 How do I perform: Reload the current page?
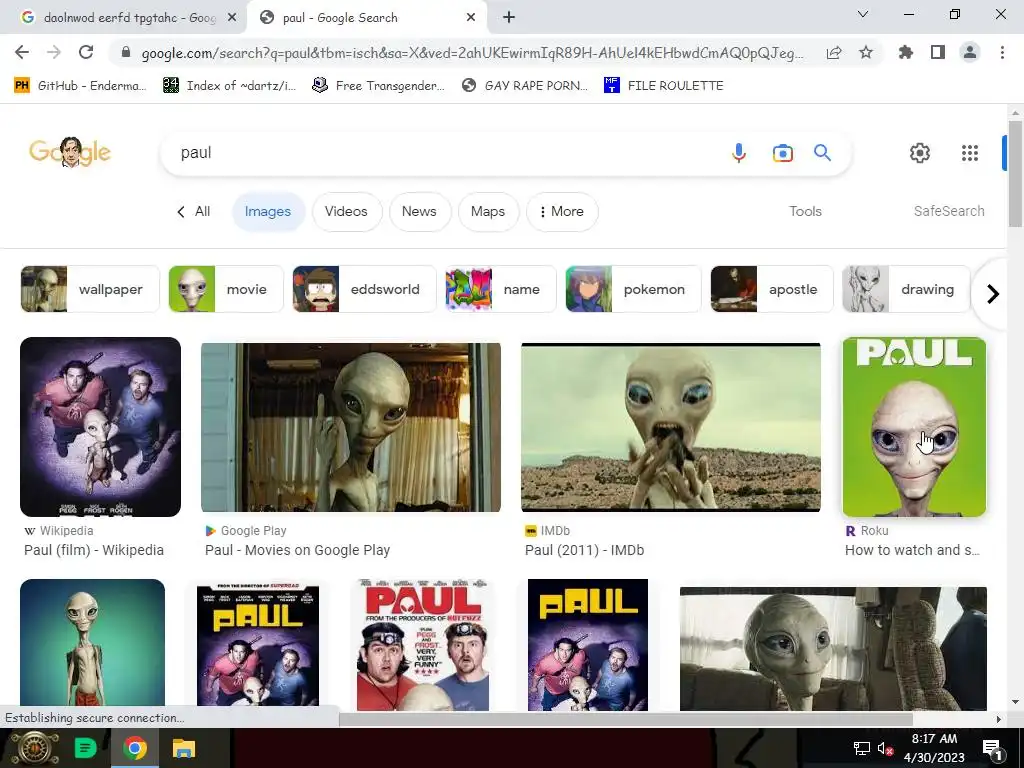pos(86,52)
